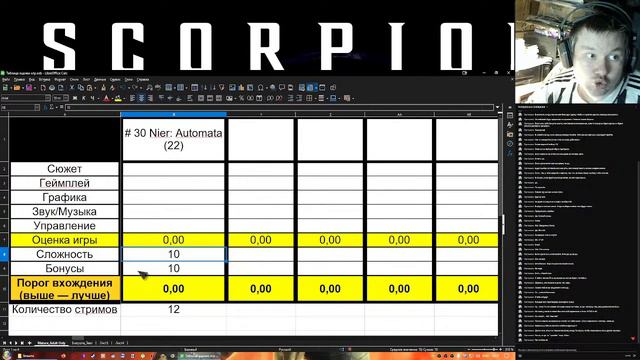Open the sidebar Styles panel icon
This screenshot has width=640, height=360.
510,124
